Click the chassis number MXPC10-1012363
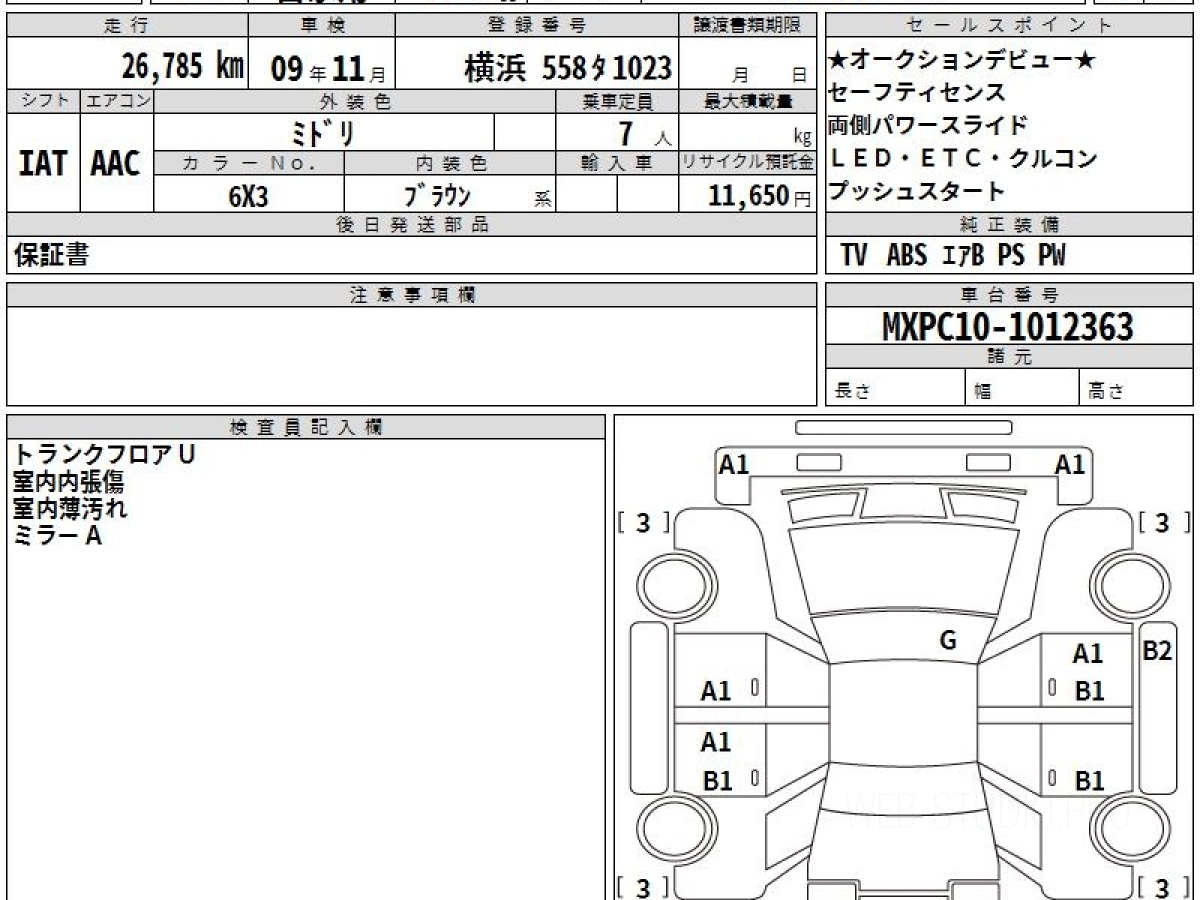The width and height of the screenshot is (1200, 900). tap(1008, 326)
